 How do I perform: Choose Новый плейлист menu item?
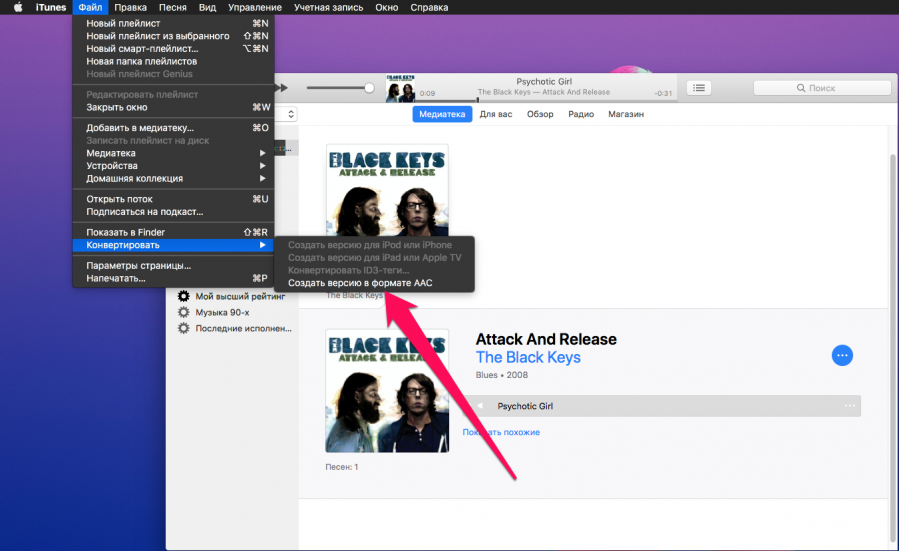tap(173, 24)
